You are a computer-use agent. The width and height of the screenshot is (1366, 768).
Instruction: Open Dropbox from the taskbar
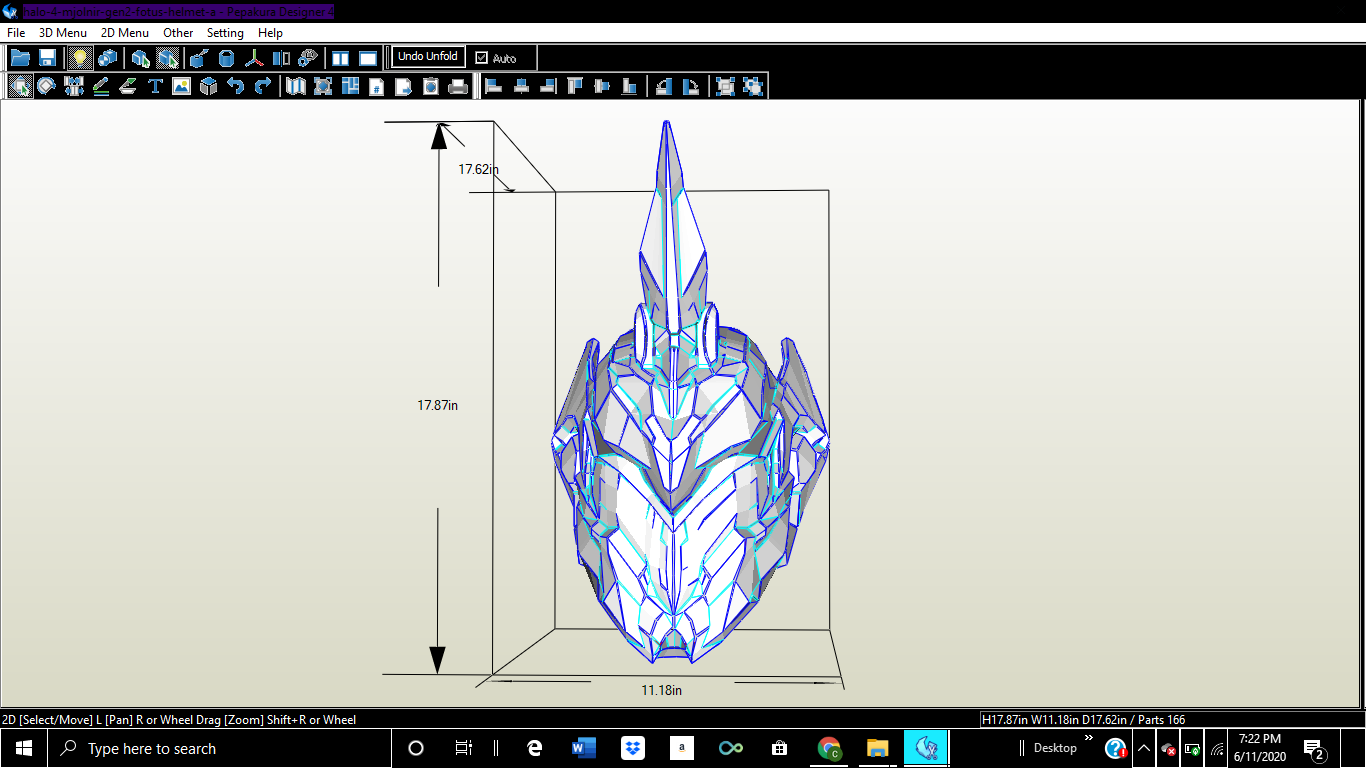tap(632, 748)
